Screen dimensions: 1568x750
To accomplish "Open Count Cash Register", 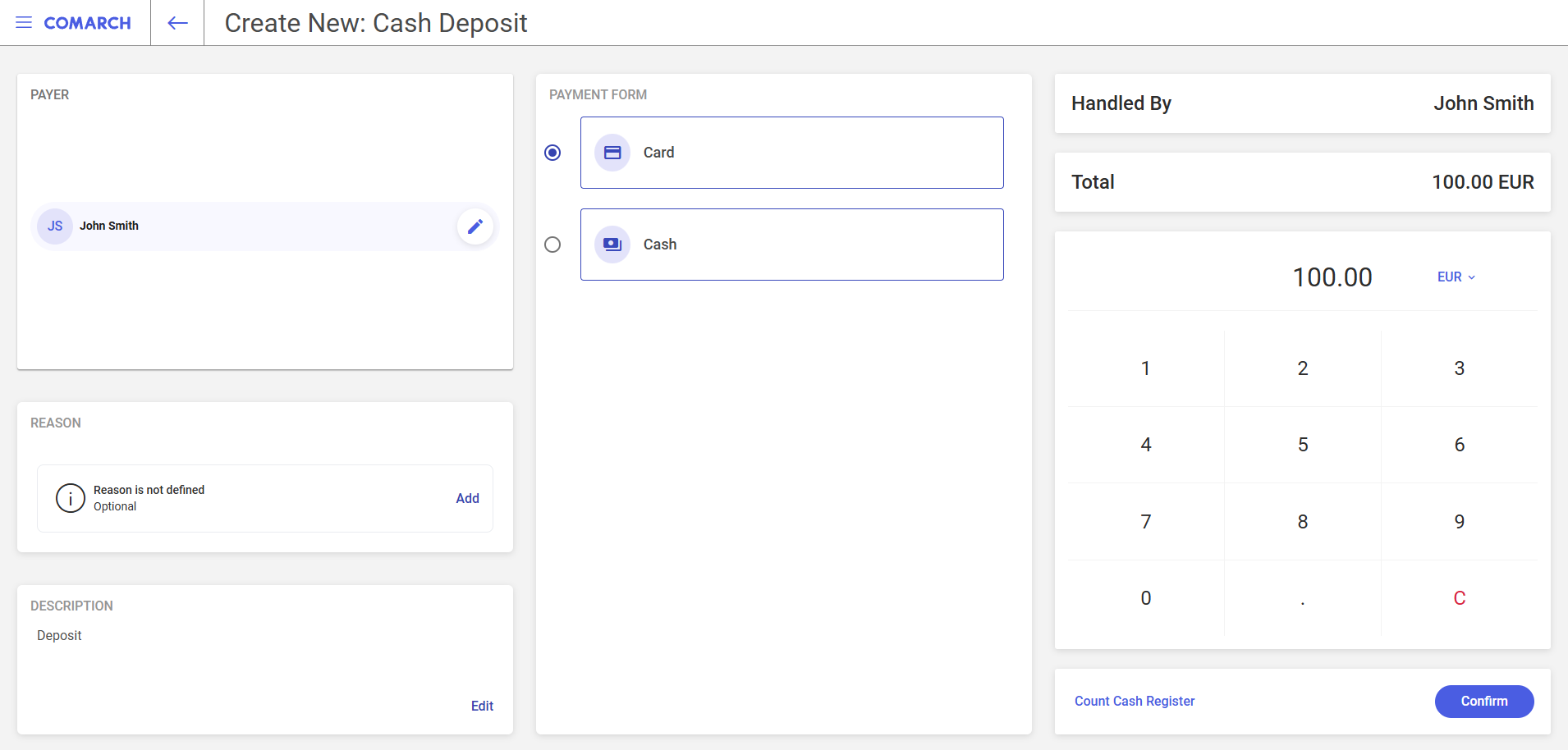I will coord(1134,701).
